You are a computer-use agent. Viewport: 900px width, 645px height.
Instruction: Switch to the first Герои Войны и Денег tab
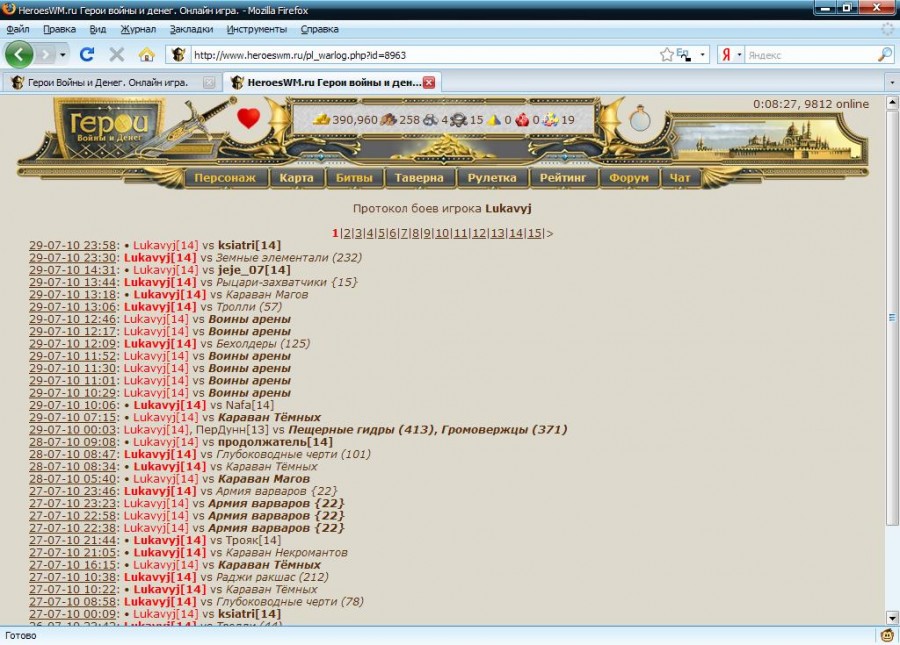pyautogui.click(x=108, y=82)
